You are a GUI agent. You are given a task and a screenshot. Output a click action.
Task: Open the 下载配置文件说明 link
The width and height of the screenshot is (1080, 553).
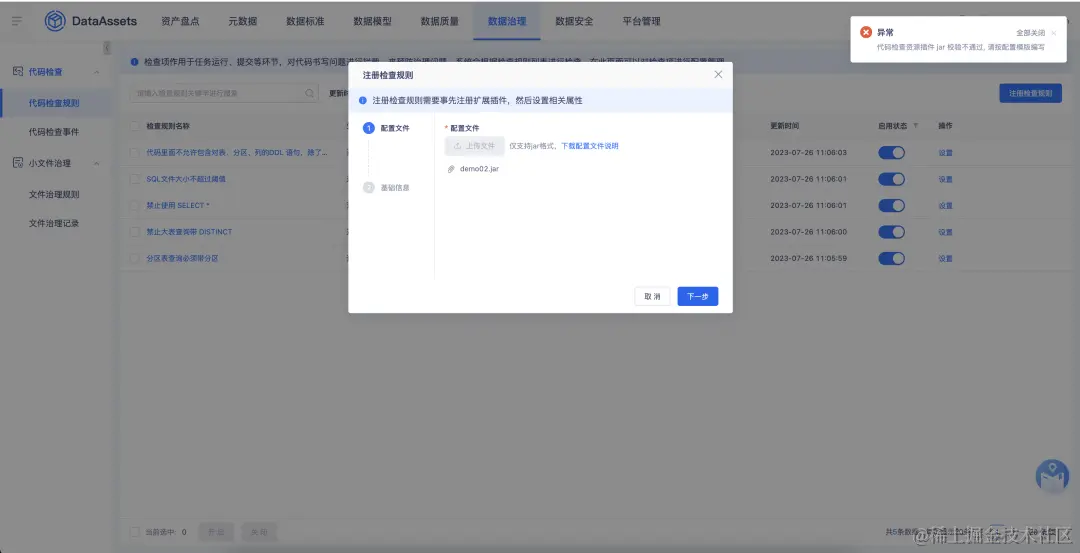pos(590,146)
